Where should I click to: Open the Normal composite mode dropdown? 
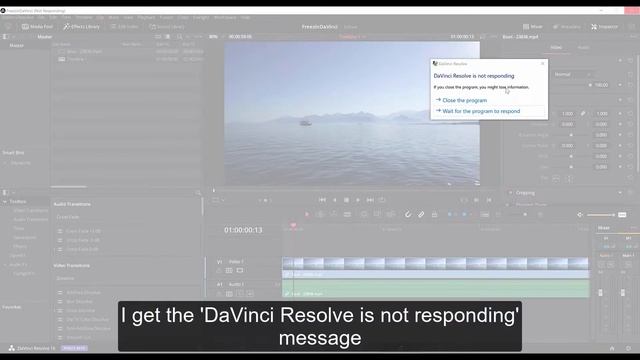click(x=572, y=74)
